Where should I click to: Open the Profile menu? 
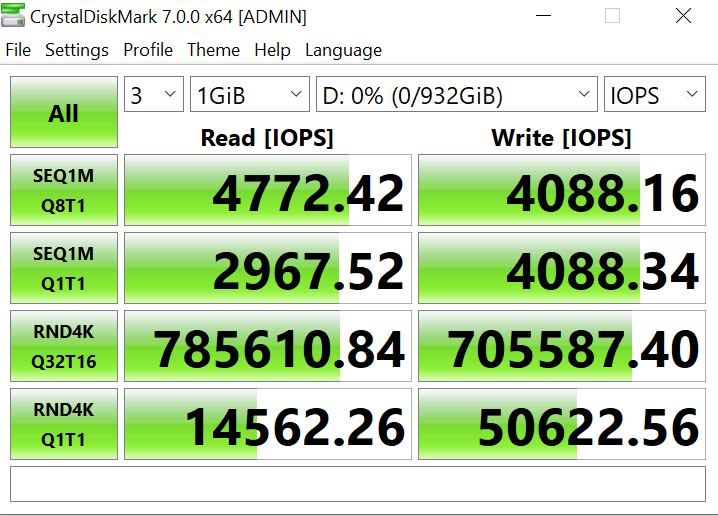point(148,50)
